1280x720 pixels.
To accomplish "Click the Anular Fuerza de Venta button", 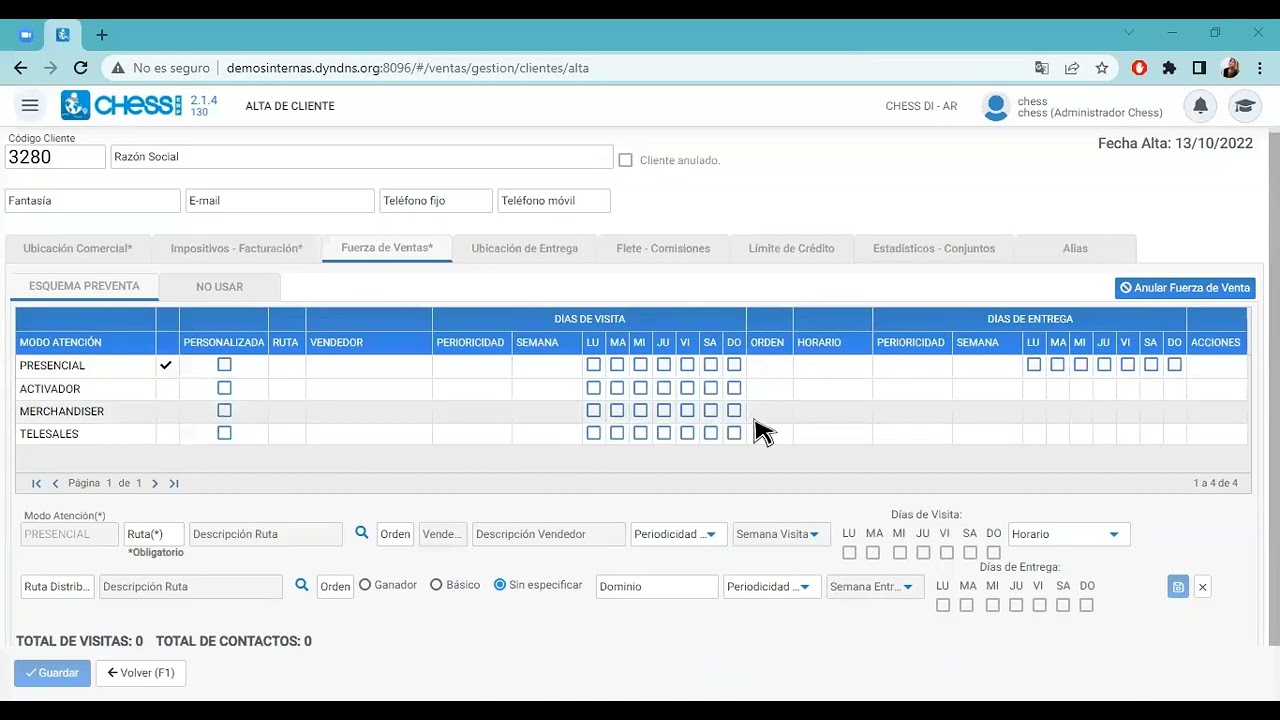I will pyautogui.click(x=1185, y=288).
